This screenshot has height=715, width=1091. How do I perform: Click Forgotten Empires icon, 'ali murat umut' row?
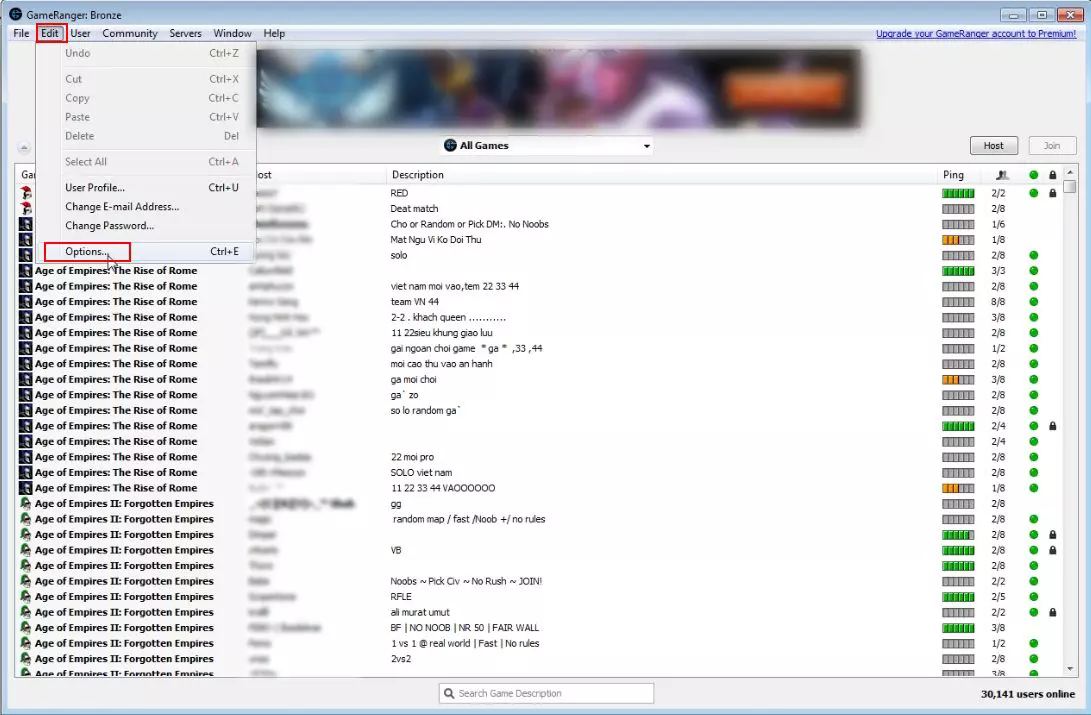(x=26, y=612)
